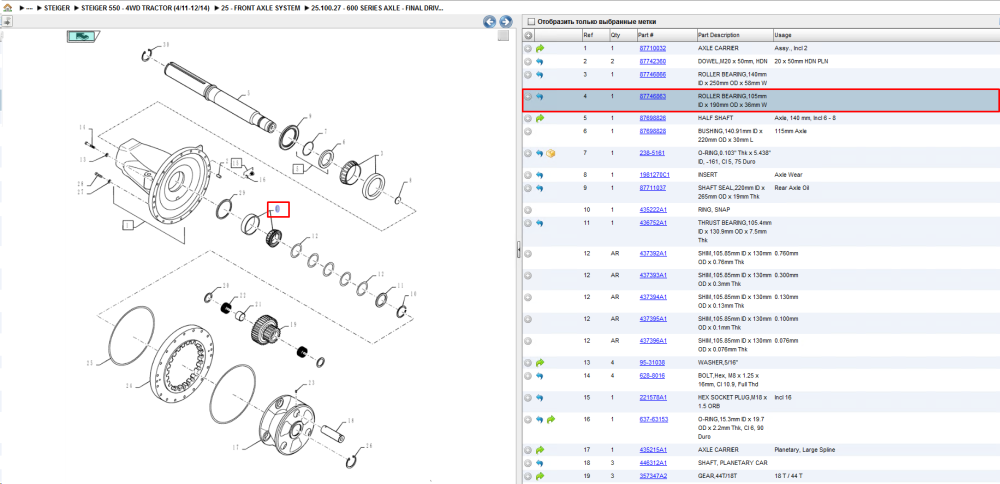Image resolution: width=1000 pixels, height=484 pixels.
Task: Open part number 87746863 link
Action: 652,96
